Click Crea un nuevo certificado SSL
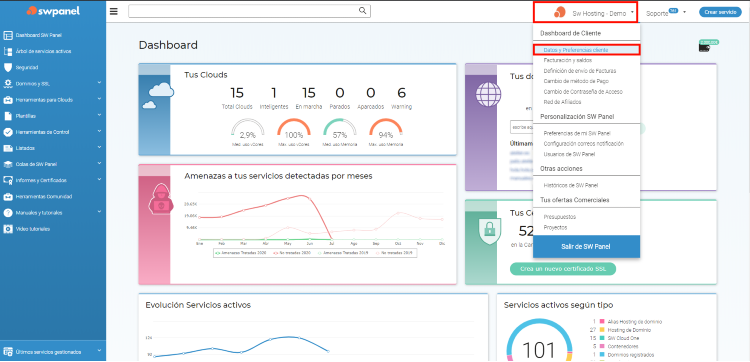The image size is (750, 362). [562, 269]
